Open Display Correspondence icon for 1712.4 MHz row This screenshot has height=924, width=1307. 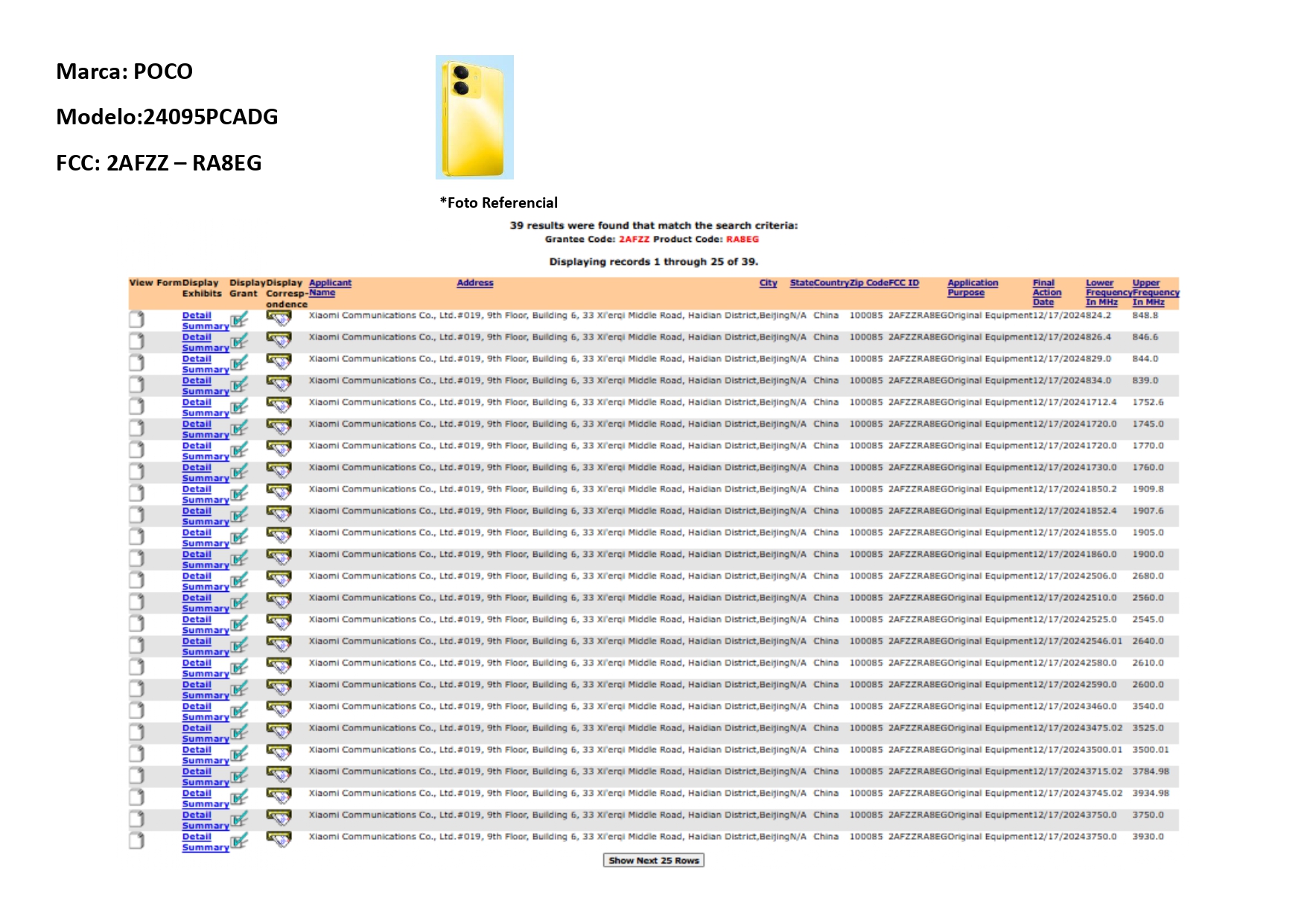tap(279, 406)
